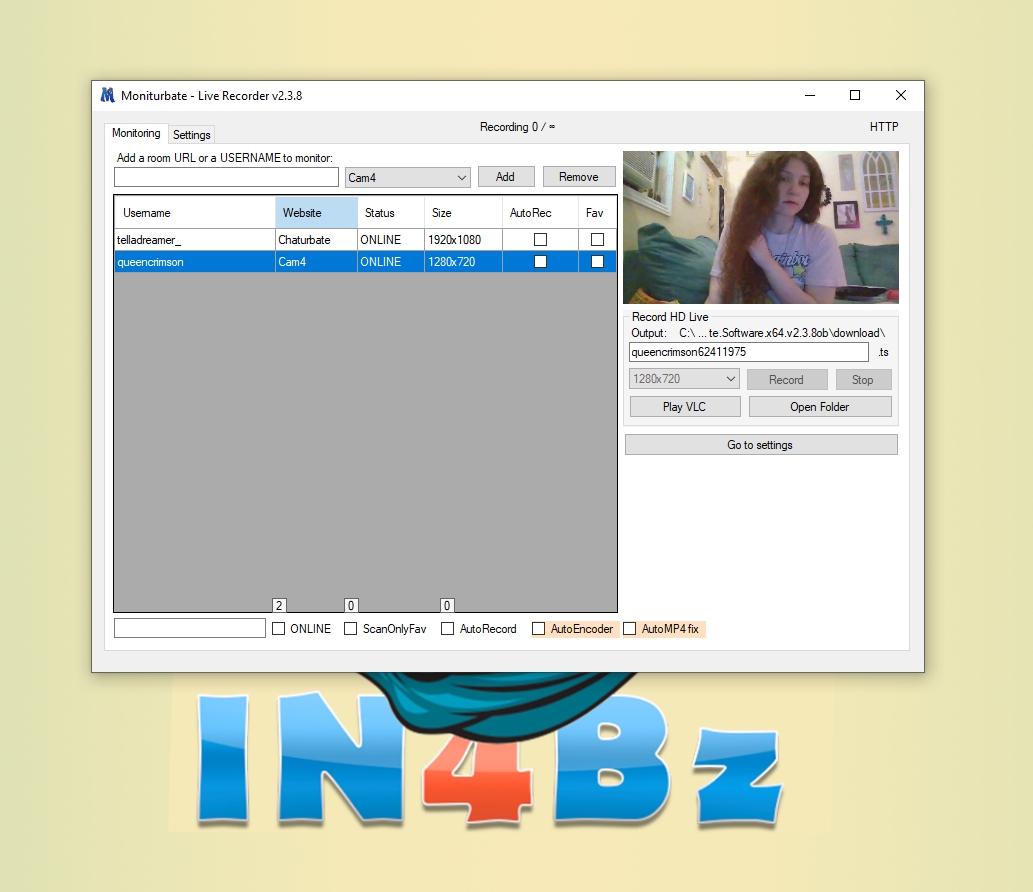The width and height of the screenshot is (1033, 892).
Task: Toggle the ScanOnlyFav checkbox
Action: click(x=350, y=628)
